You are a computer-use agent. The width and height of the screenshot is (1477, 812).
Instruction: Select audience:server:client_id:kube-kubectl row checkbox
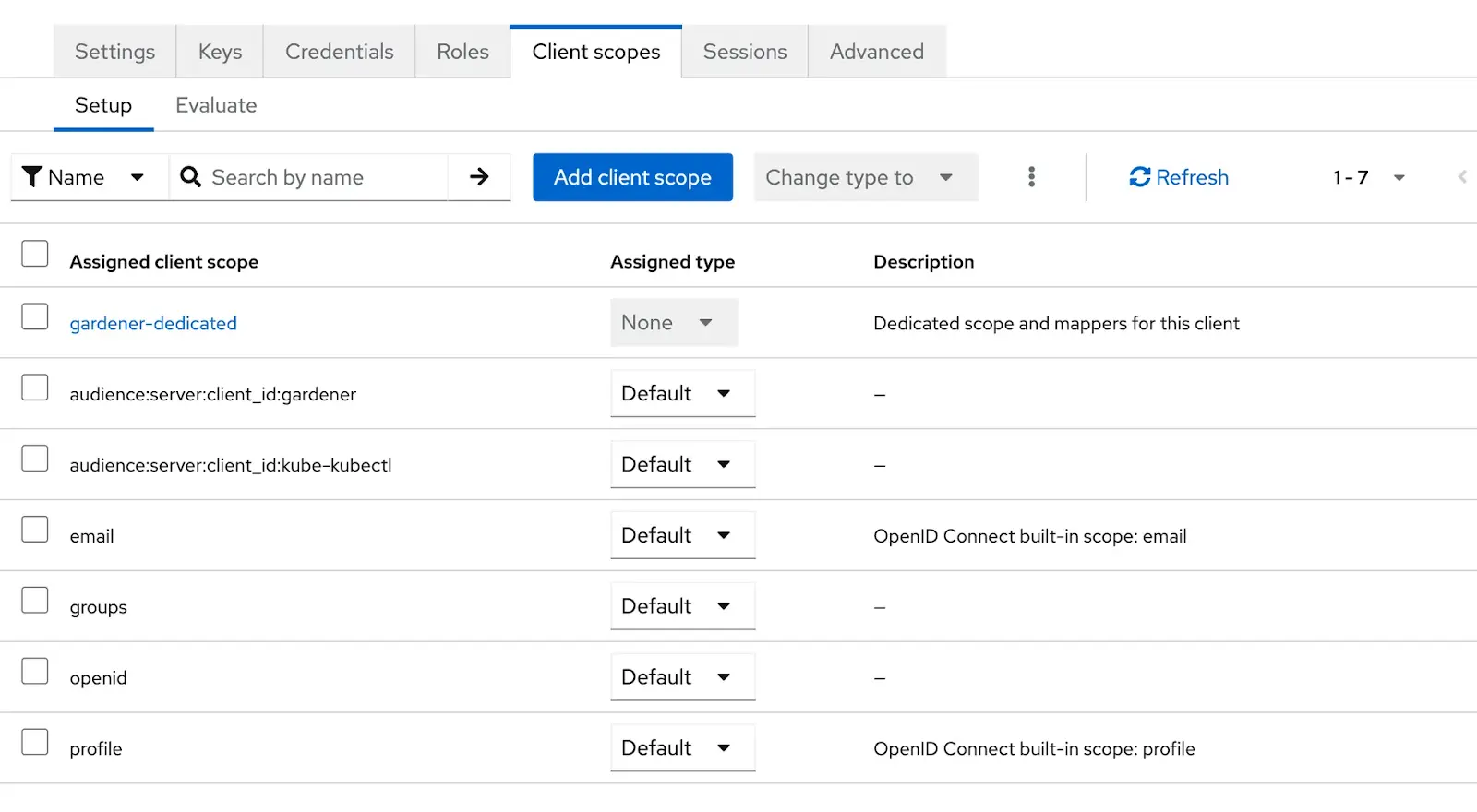(35, 459)
